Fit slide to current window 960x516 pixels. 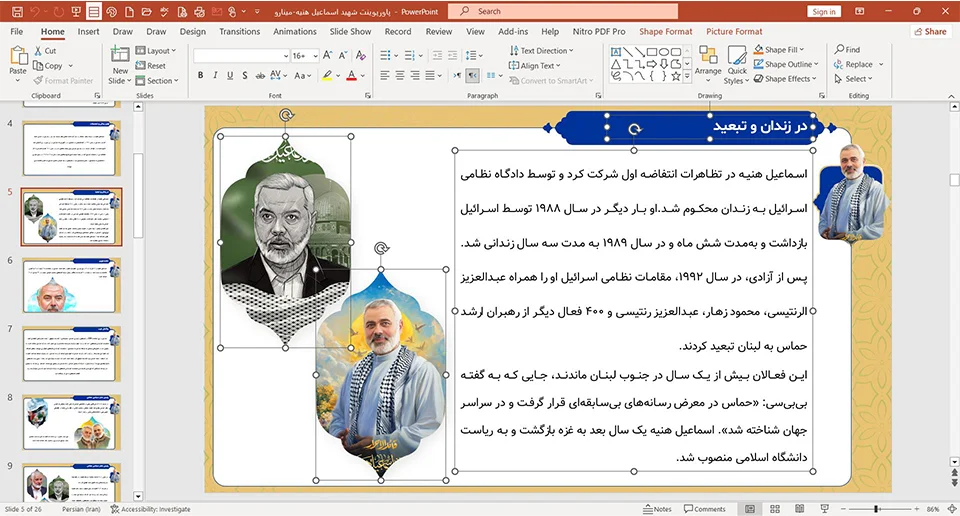tap(952, 509)
